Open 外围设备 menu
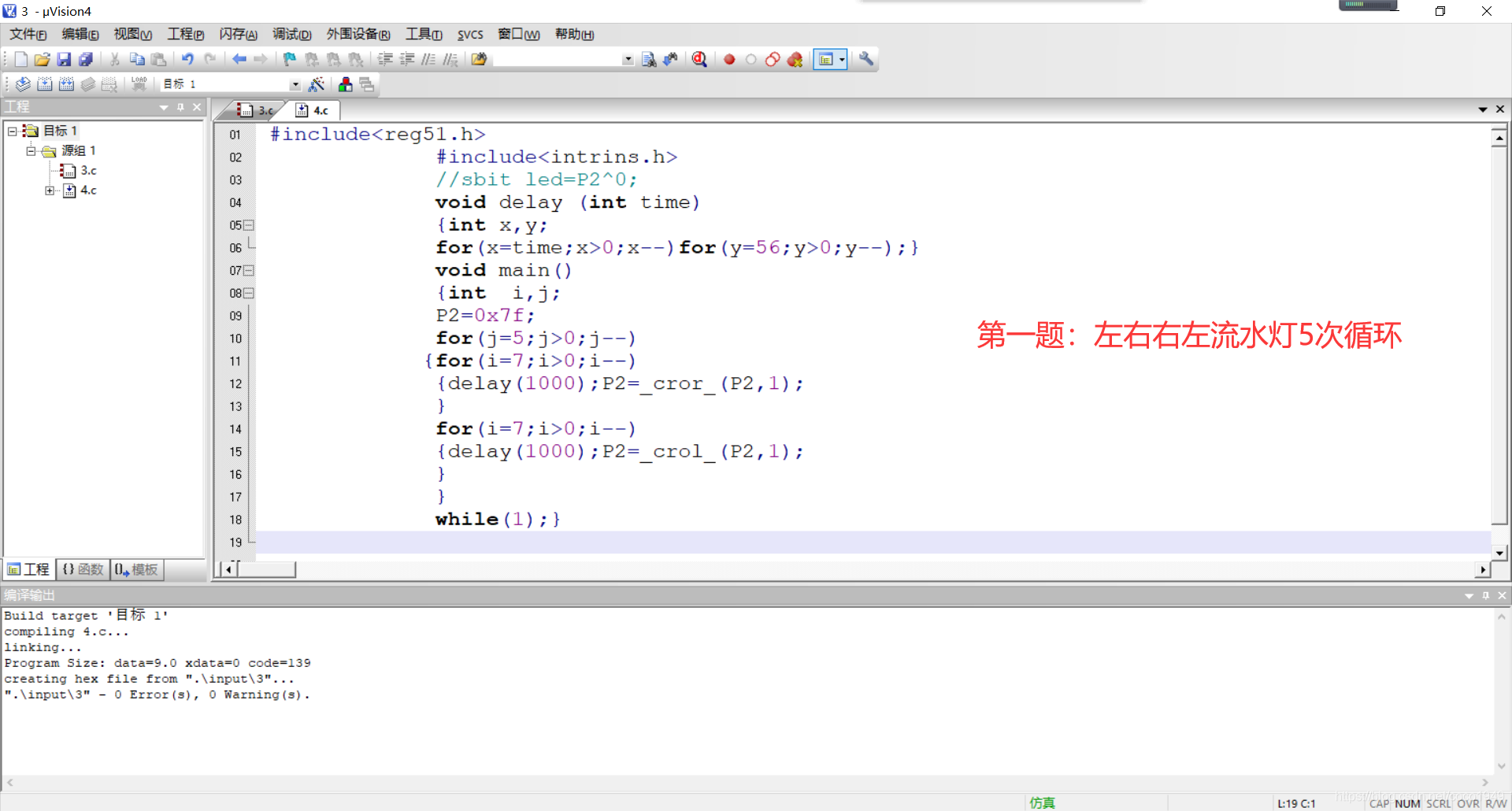This screenshot has width=1512, height=811. pyautogui.click(x=358, y=34)
